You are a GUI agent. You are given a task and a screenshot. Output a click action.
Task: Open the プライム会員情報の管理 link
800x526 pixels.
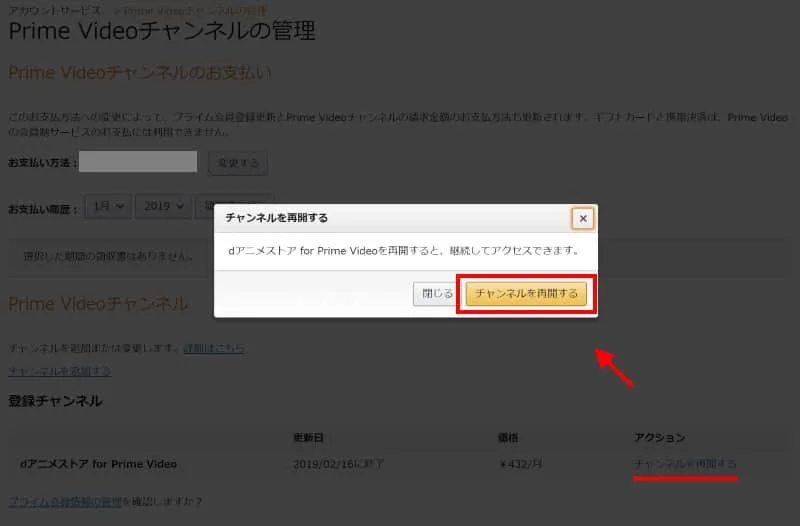[65, 500]
